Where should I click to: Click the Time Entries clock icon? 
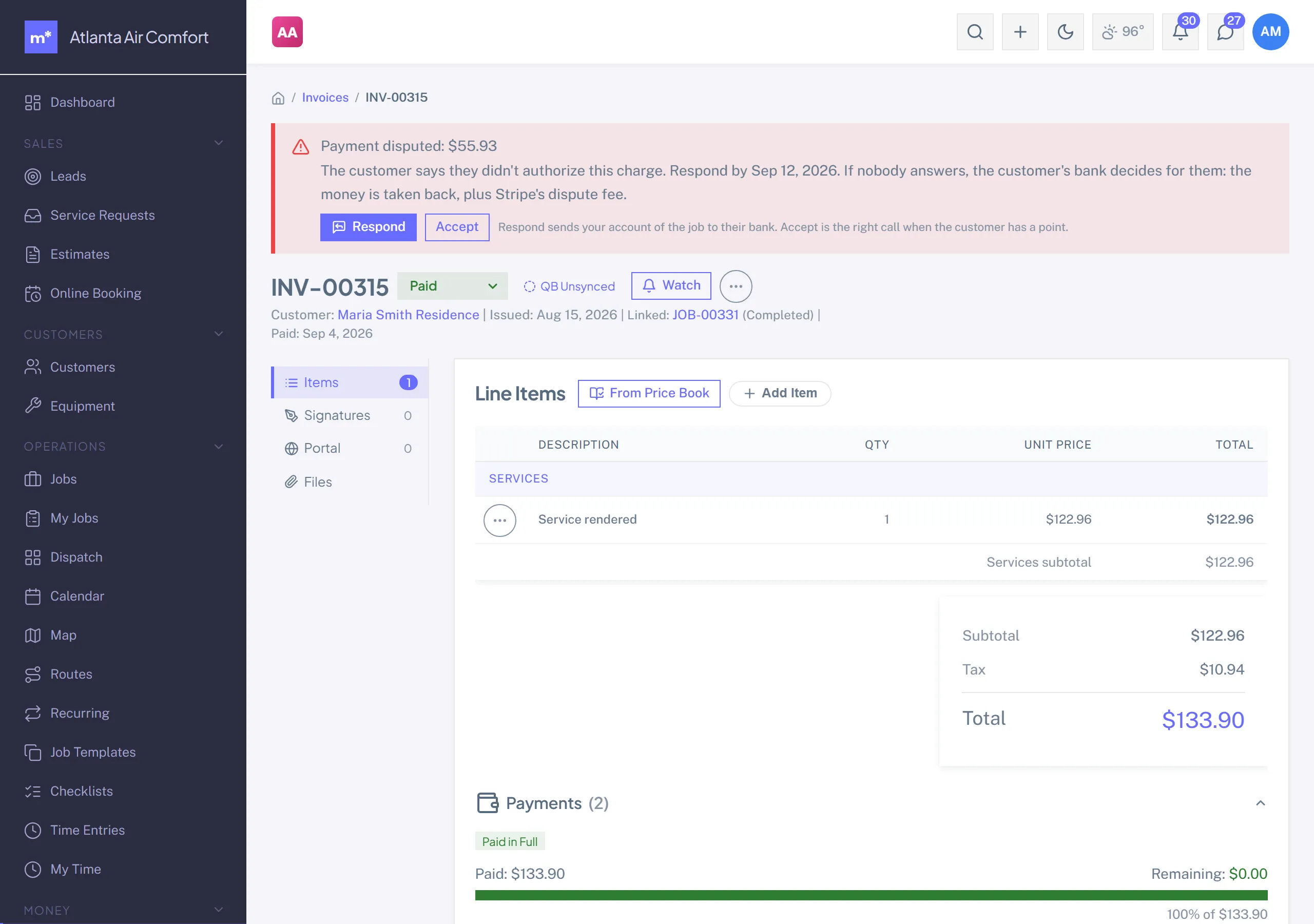point(33,830)
